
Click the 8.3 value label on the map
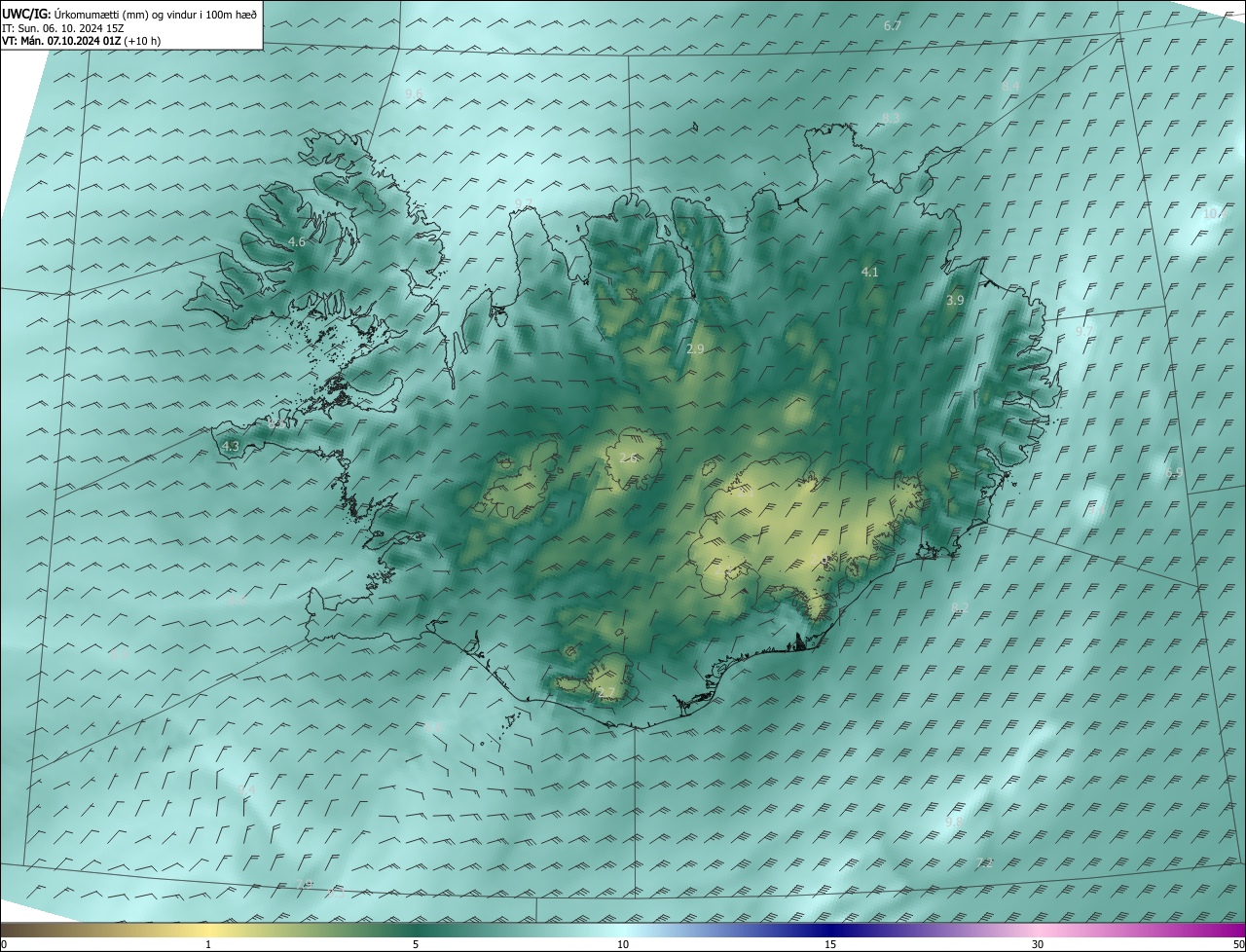pos(891,118)
